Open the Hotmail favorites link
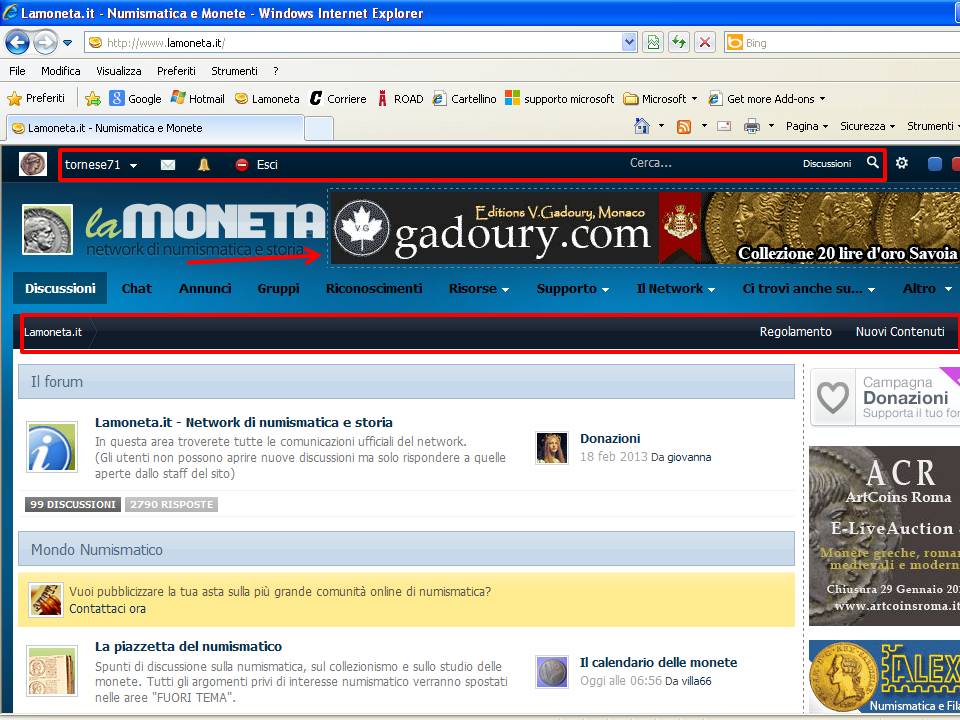The width and height of the screenshot is (960, 720). tap(198, 99)
